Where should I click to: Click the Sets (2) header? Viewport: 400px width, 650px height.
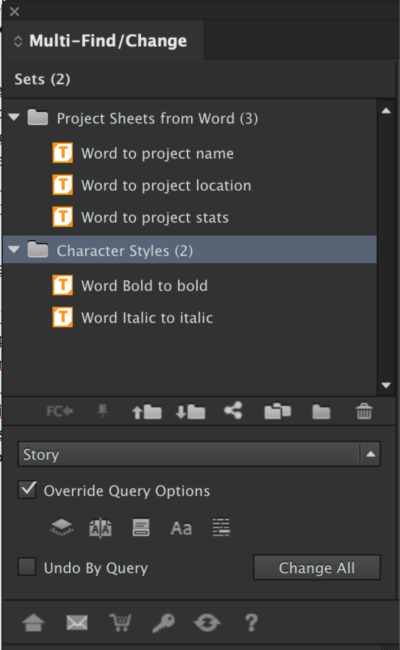[x=42, y=79]
